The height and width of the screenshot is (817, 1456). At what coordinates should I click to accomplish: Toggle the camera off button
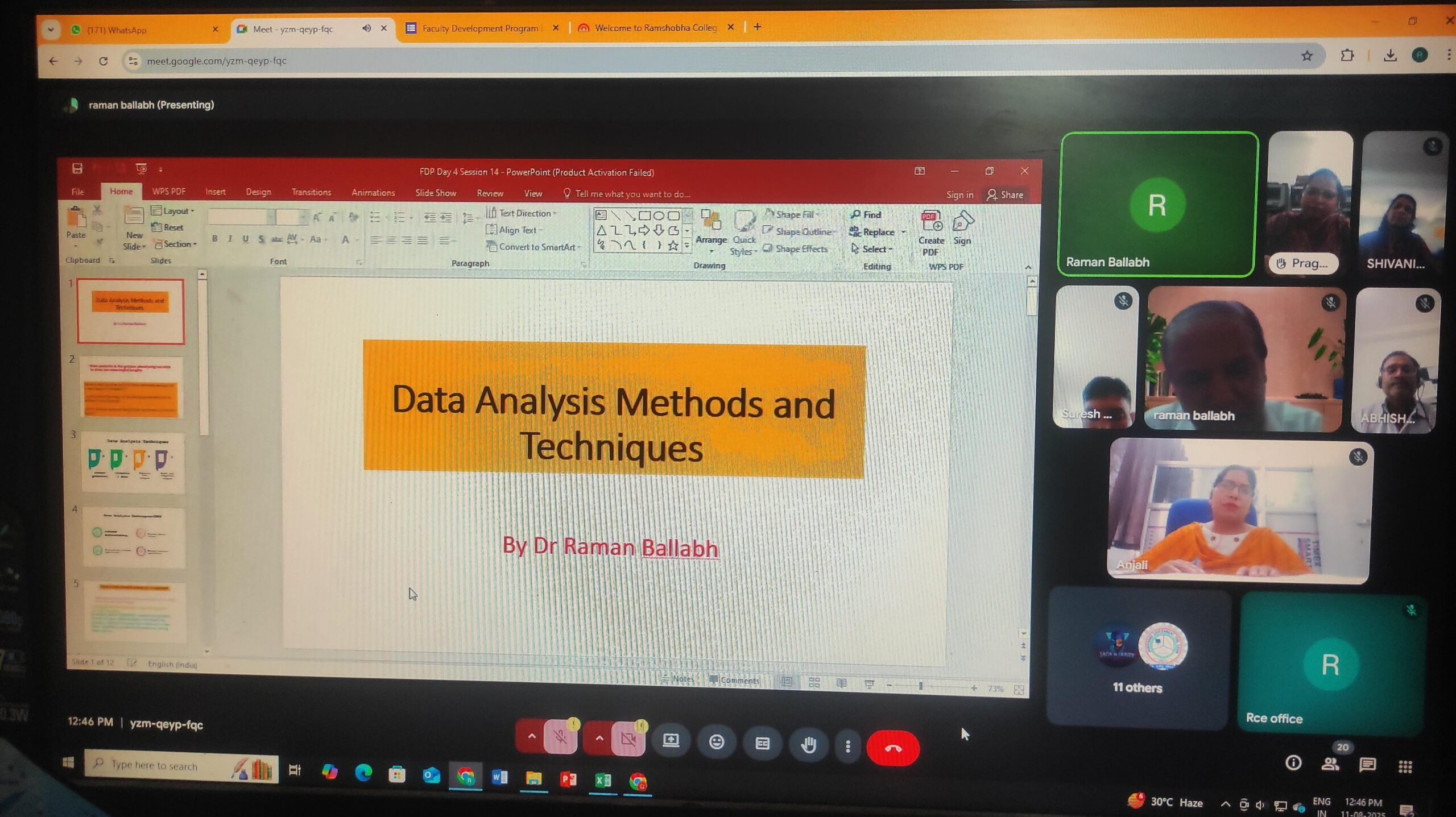[x=628, y=739]
